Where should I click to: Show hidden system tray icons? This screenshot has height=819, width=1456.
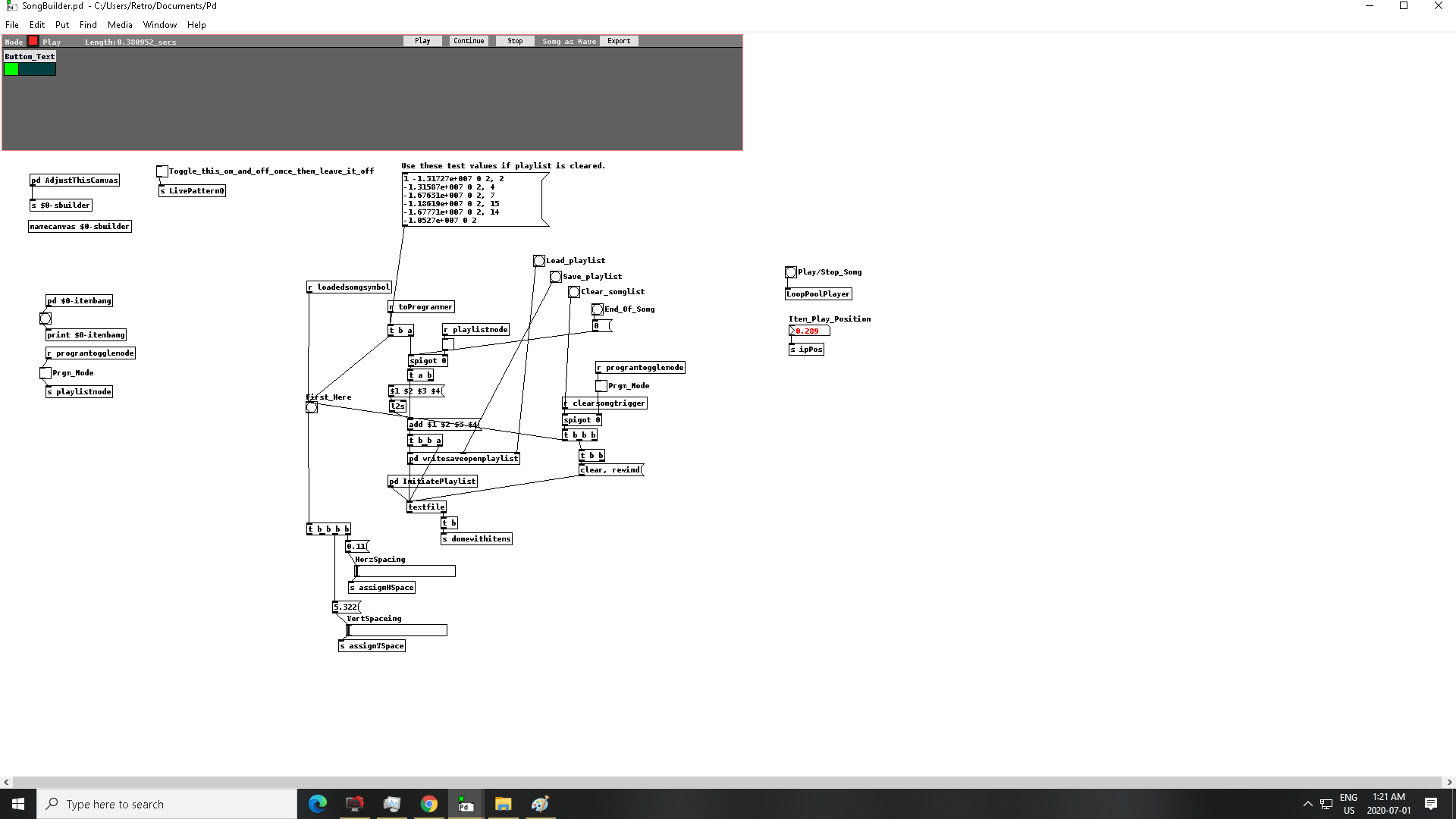(1307, 804)
